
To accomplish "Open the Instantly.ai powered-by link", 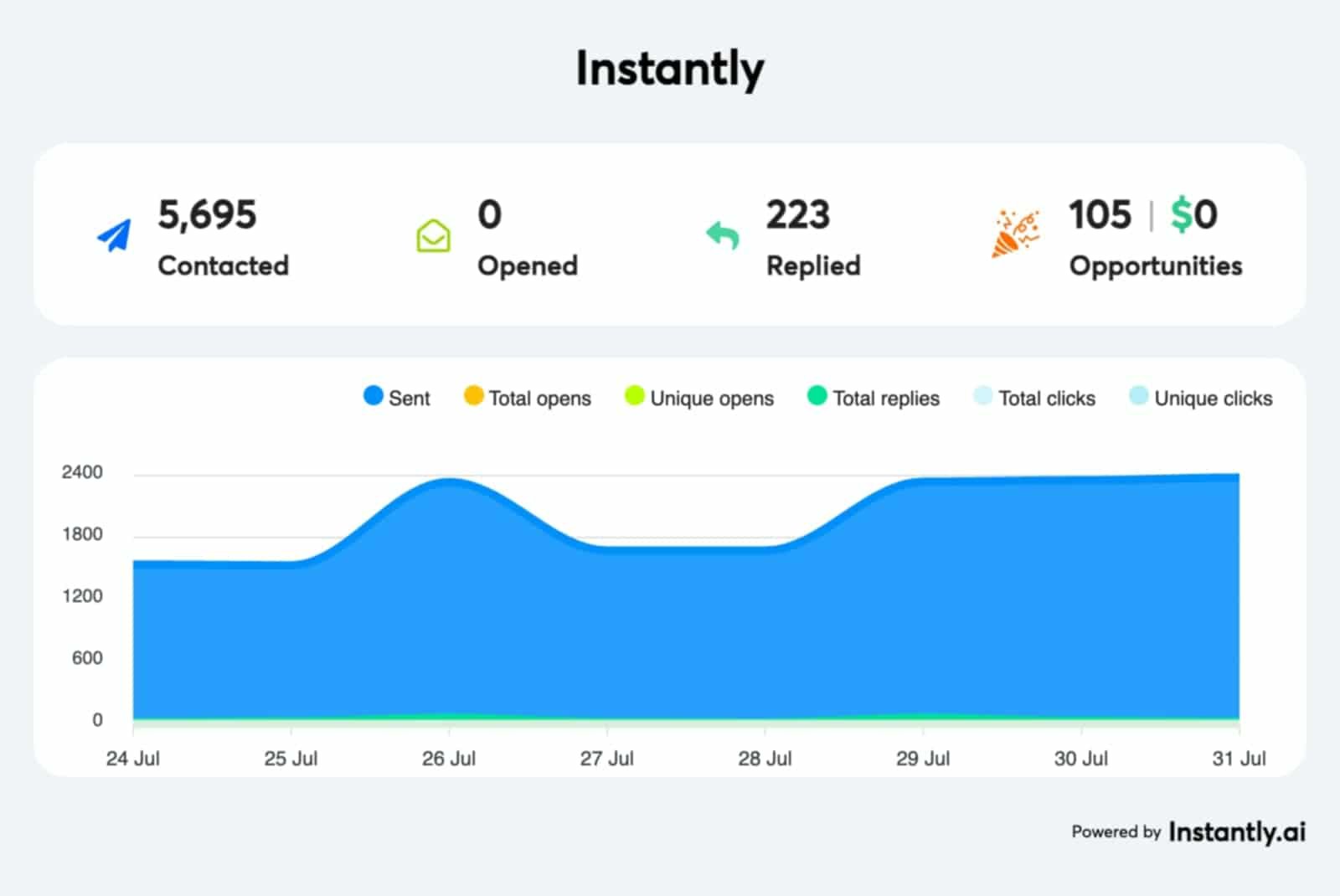I will [x=1236, y=832].
